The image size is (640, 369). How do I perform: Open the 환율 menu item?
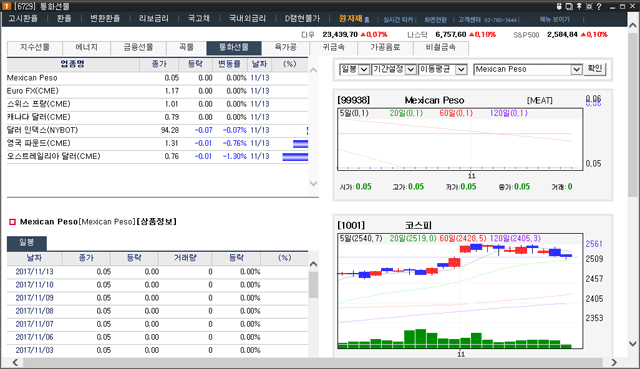click(64, 19)
